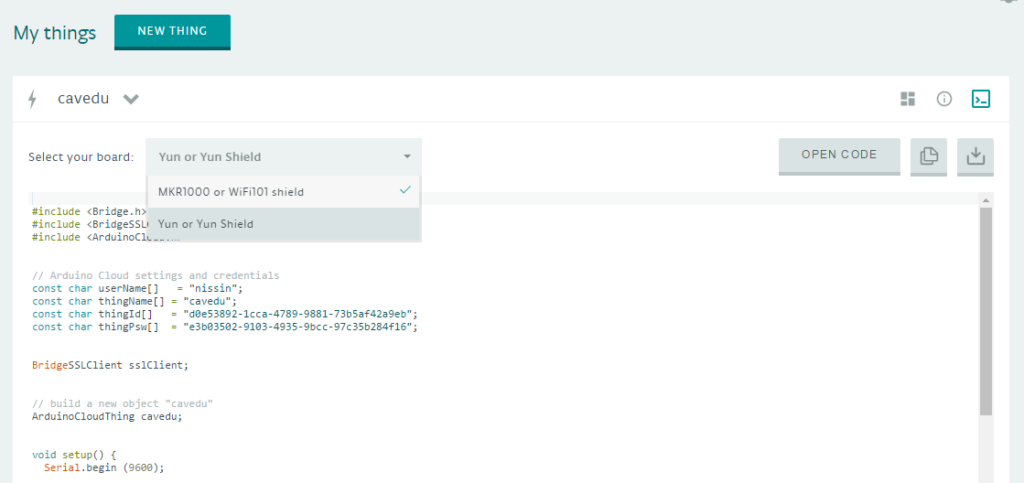Click the lightning bolt icon beside cavedu
This screenshot has height=483, width=1024.
click(32, 99)
